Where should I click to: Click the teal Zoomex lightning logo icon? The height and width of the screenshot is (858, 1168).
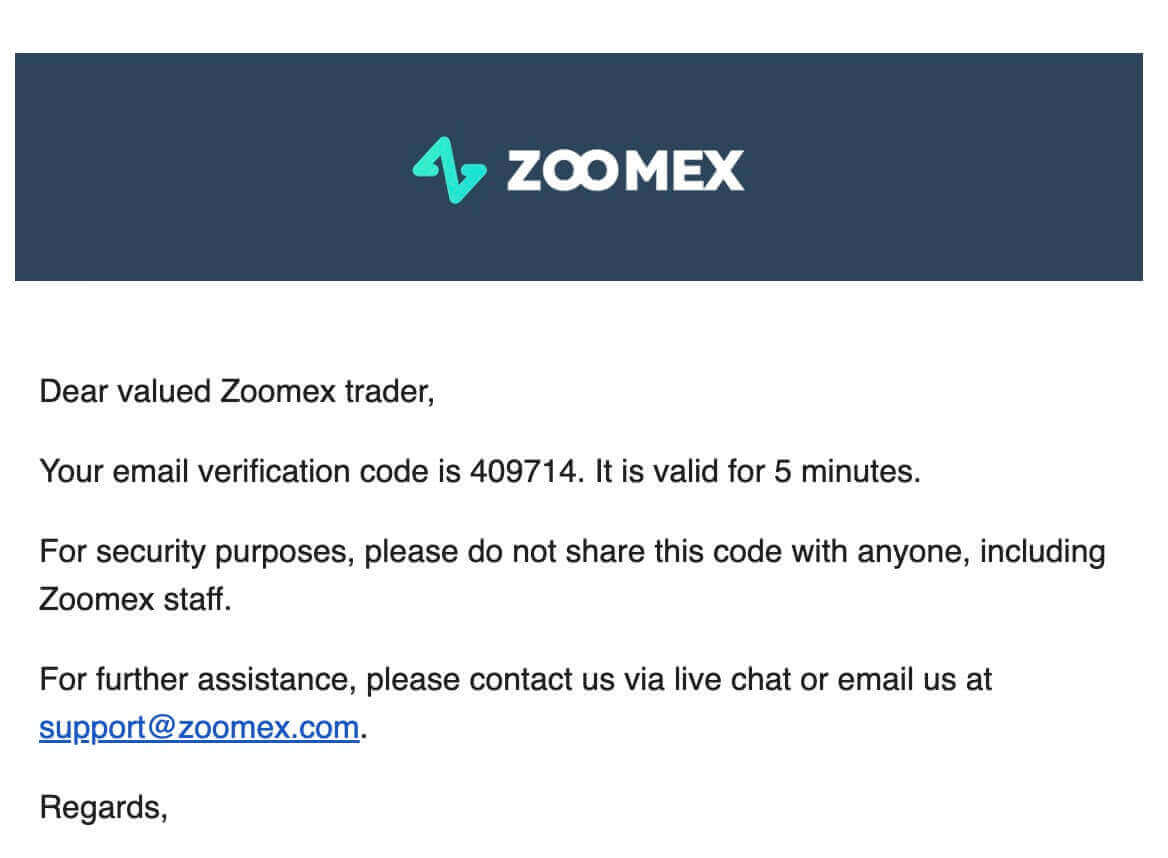449,170
